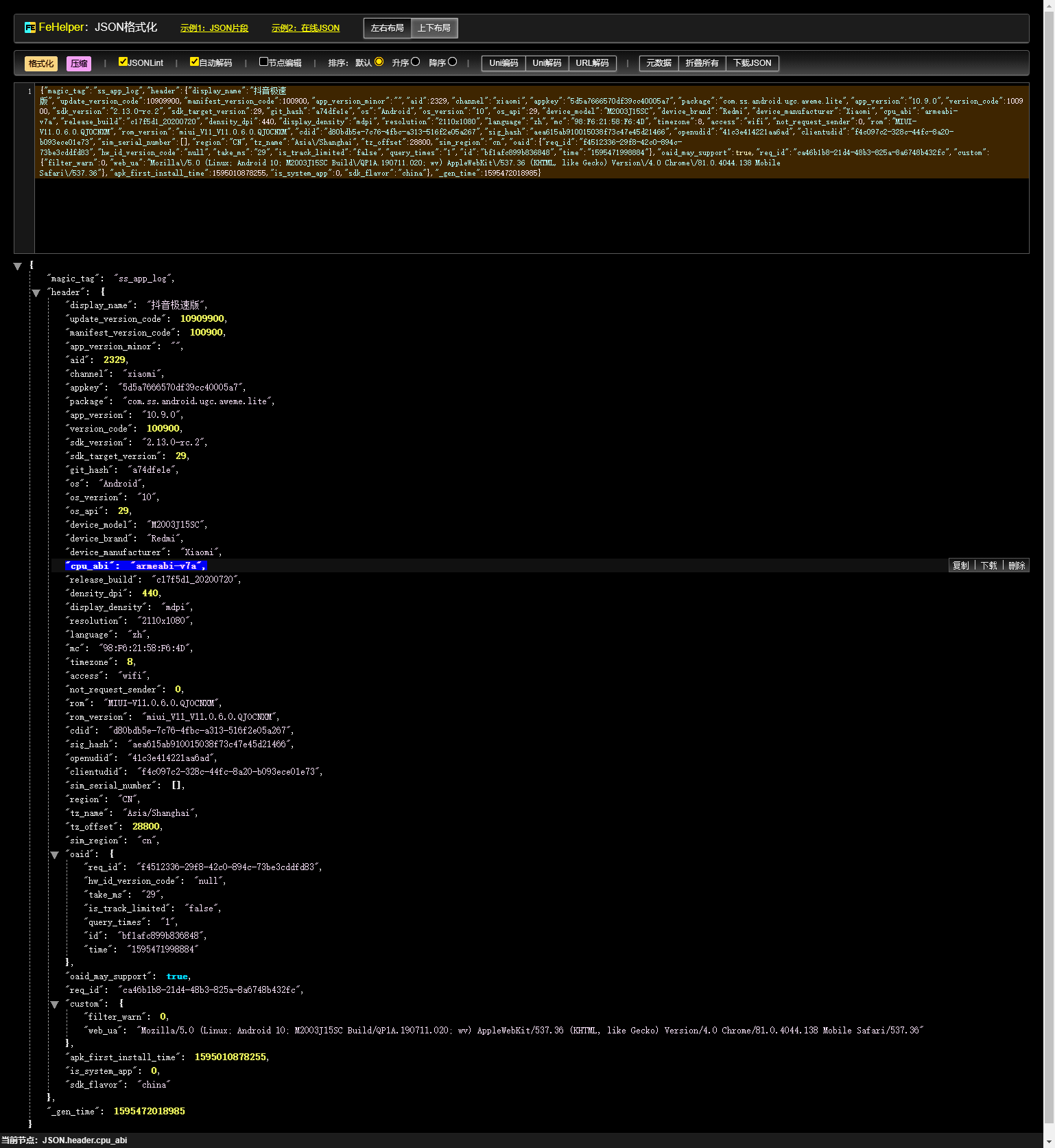
Task: Click apk_first_install_time value 1595010878255
Action: click(230, 1057)
